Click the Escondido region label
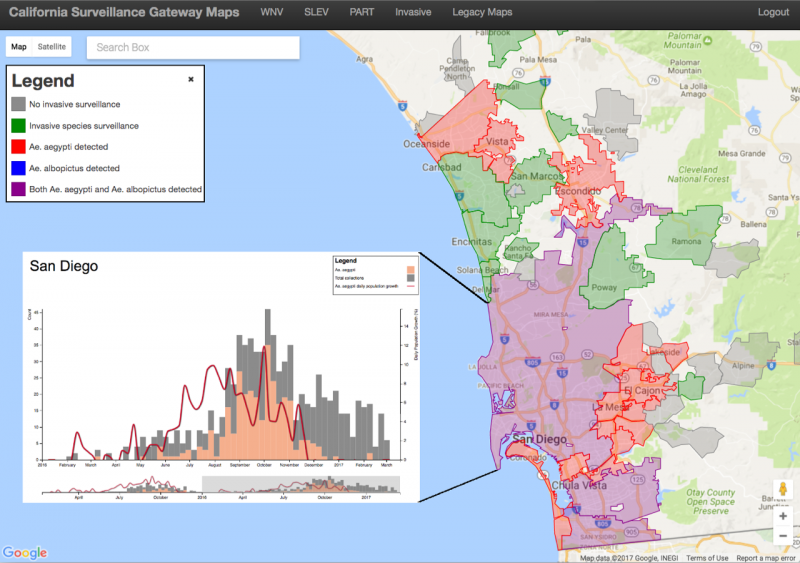The height and width of the screenshot is (563, 800). [578, 191]
